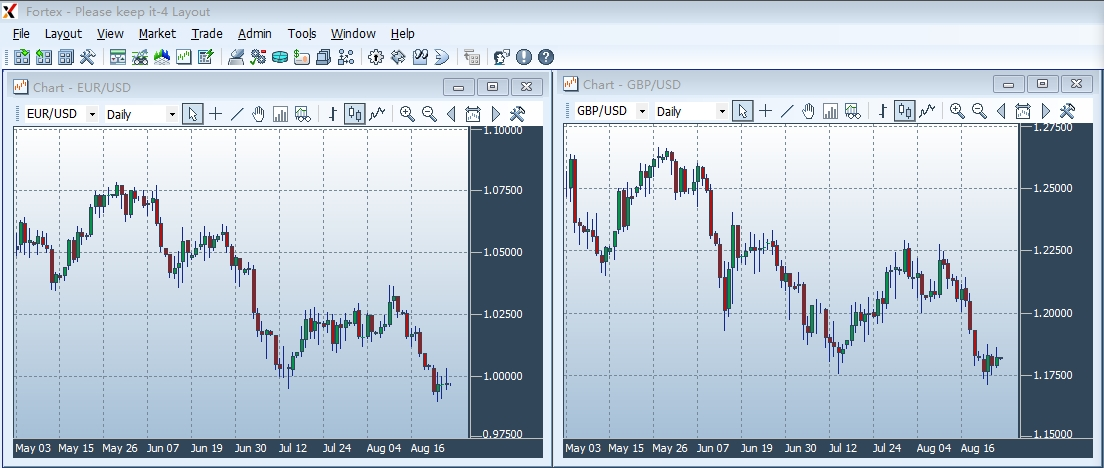Click the mountain area chart icon in main toolbar
This screenshot has height=468, width=1104.
[x=161, y=57]
